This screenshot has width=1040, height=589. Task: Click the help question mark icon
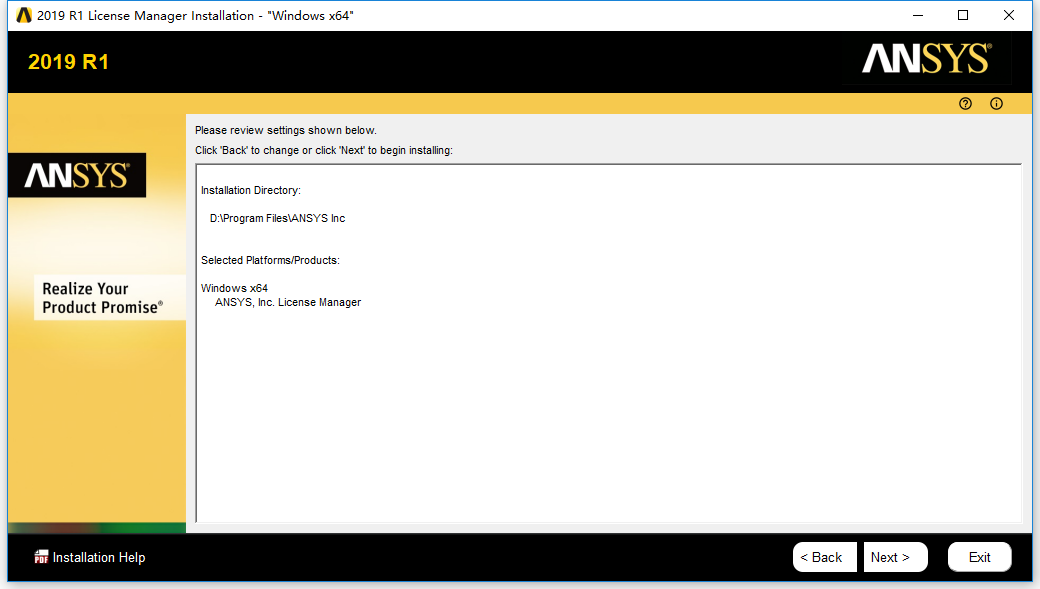965,103
